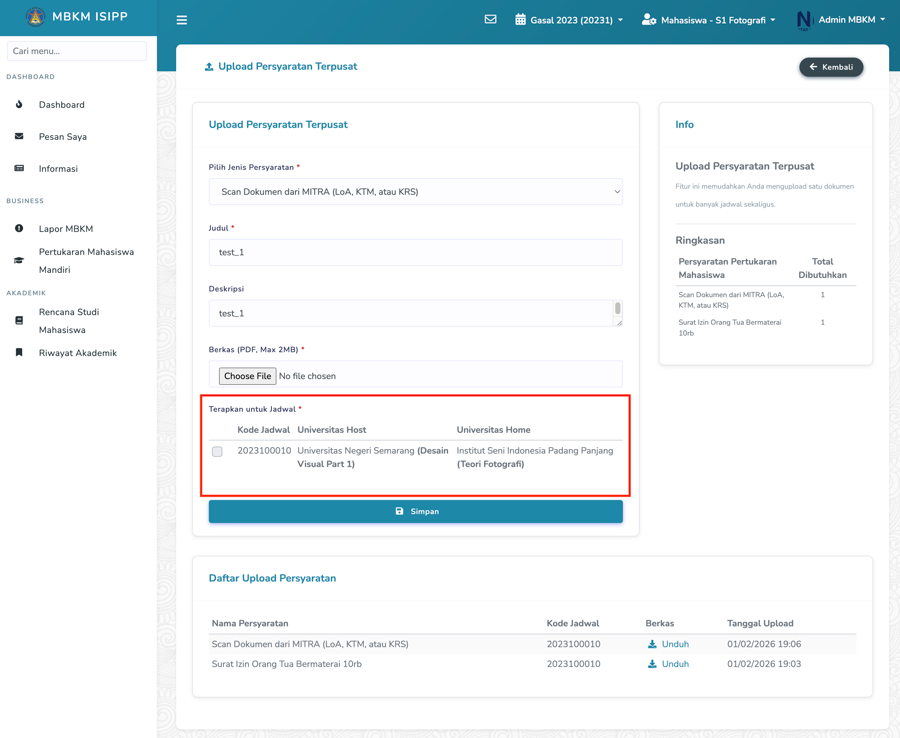The image size is (900, 738).
Task: Click the Dashboard droplet icon in sidebar
Action: coord(19,104)
